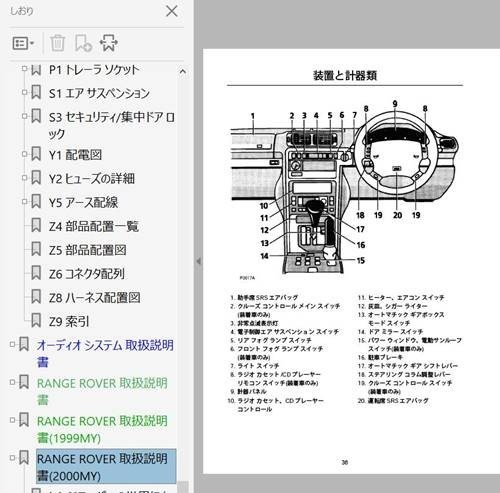Click the page heading 装置と計器類

click(345, 75)
